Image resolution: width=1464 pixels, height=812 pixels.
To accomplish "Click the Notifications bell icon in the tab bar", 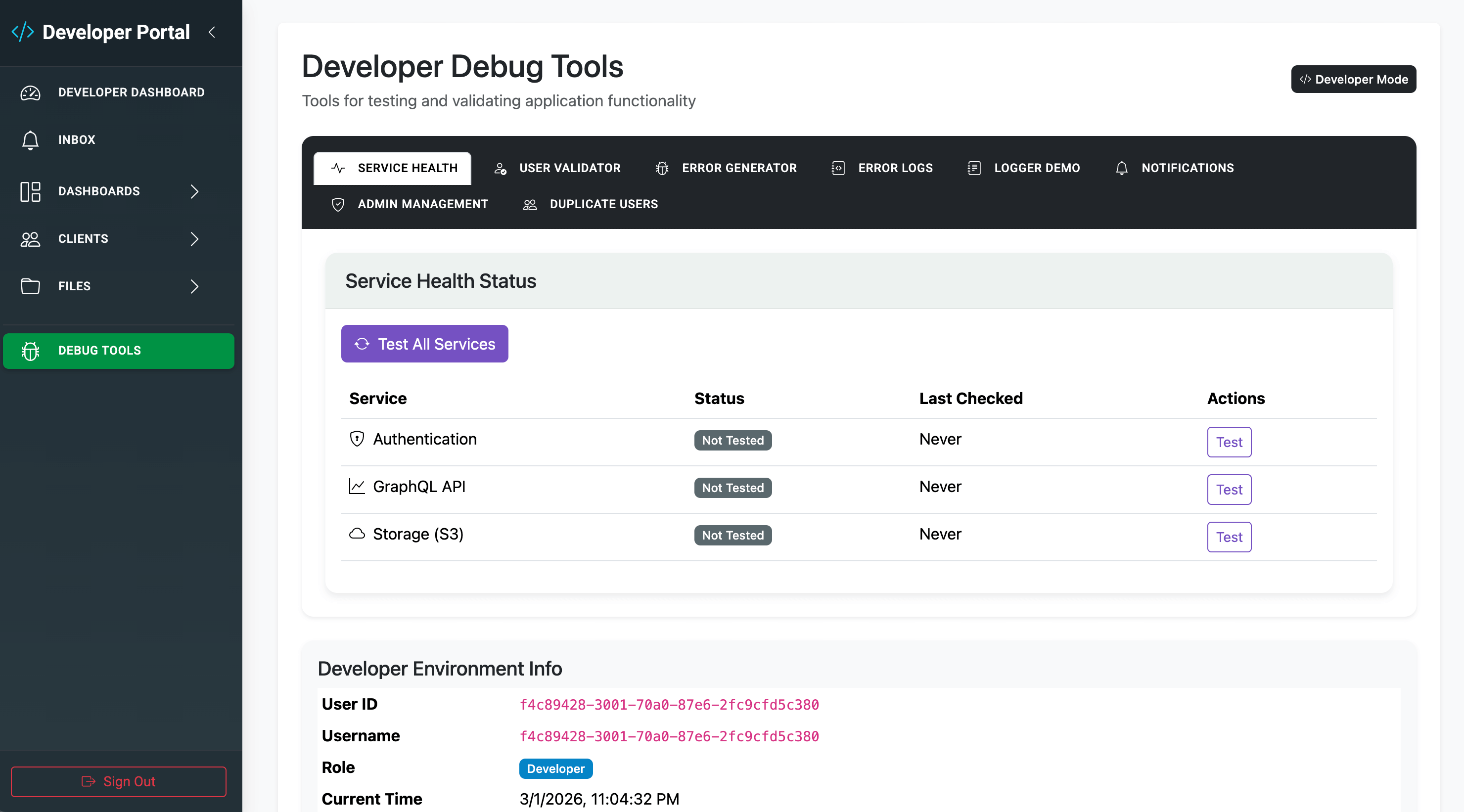I will click(x=1121, y=168).
